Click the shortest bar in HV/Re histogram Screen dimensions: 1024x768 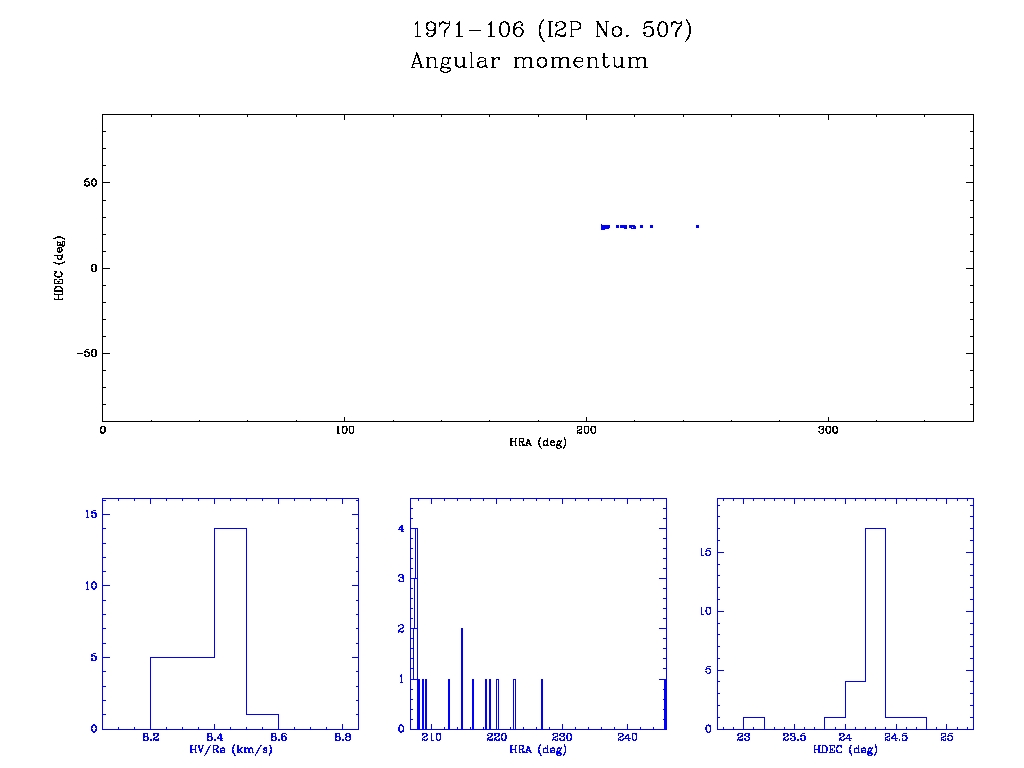pyautogui.click(x=262, y=721)
